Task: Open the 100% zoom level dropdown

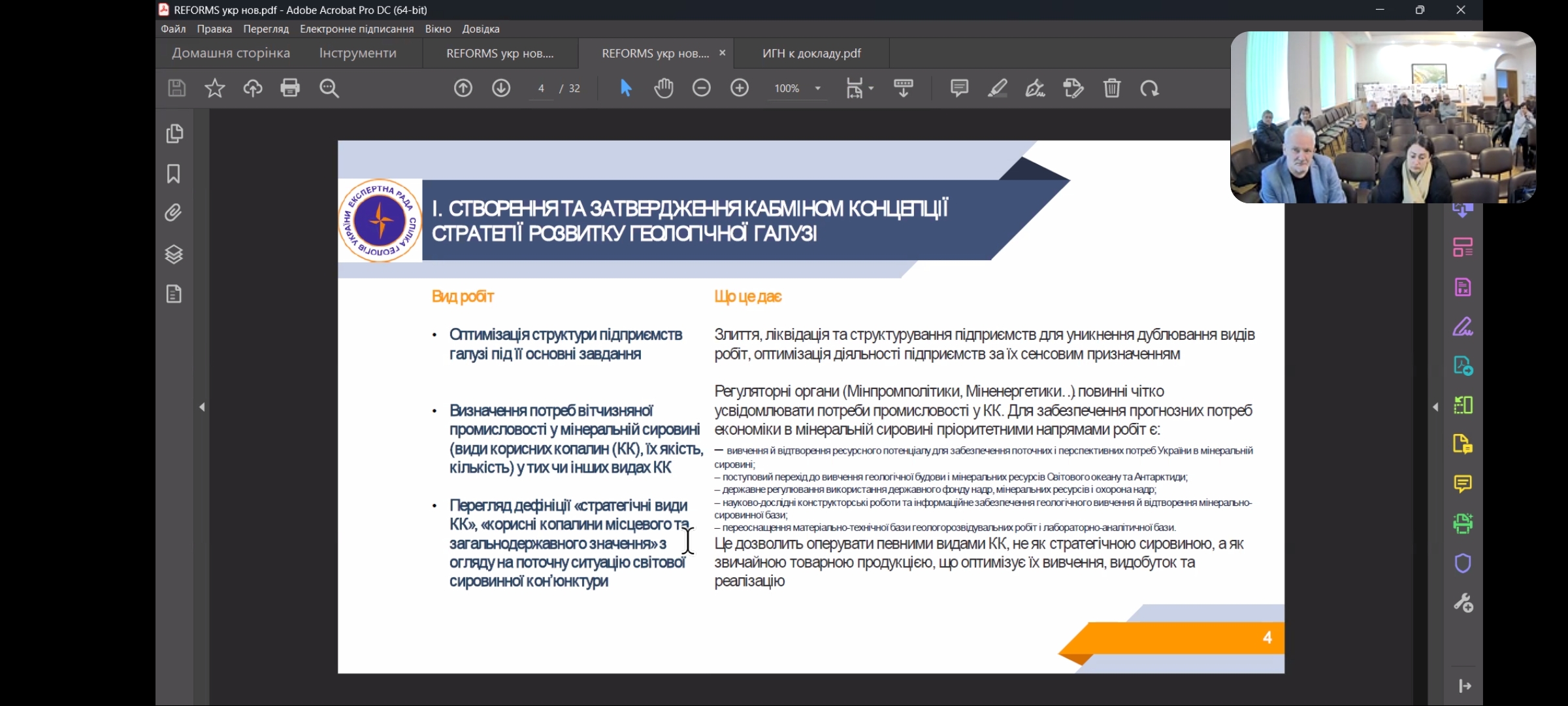Action: click(x=817, y=88)
